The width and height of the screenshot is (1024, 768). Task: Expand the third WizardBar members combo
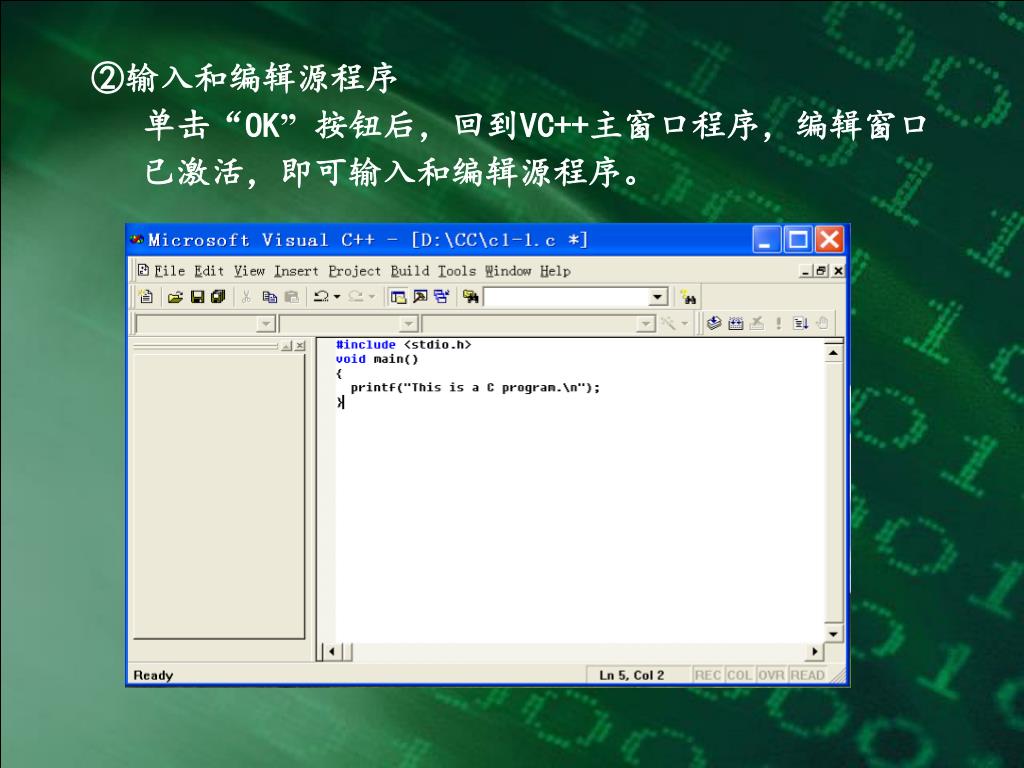click(x=646, y=323)
